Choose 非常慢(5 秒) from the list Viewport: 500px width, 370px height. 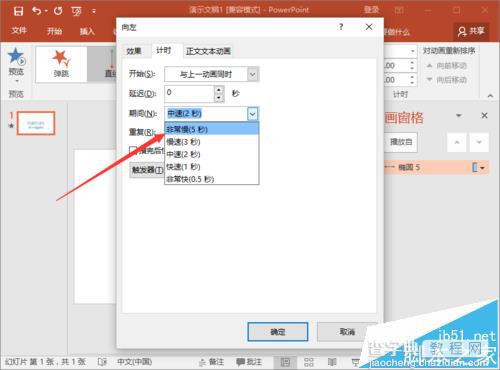pyautogui.click(x=211, y=129)
